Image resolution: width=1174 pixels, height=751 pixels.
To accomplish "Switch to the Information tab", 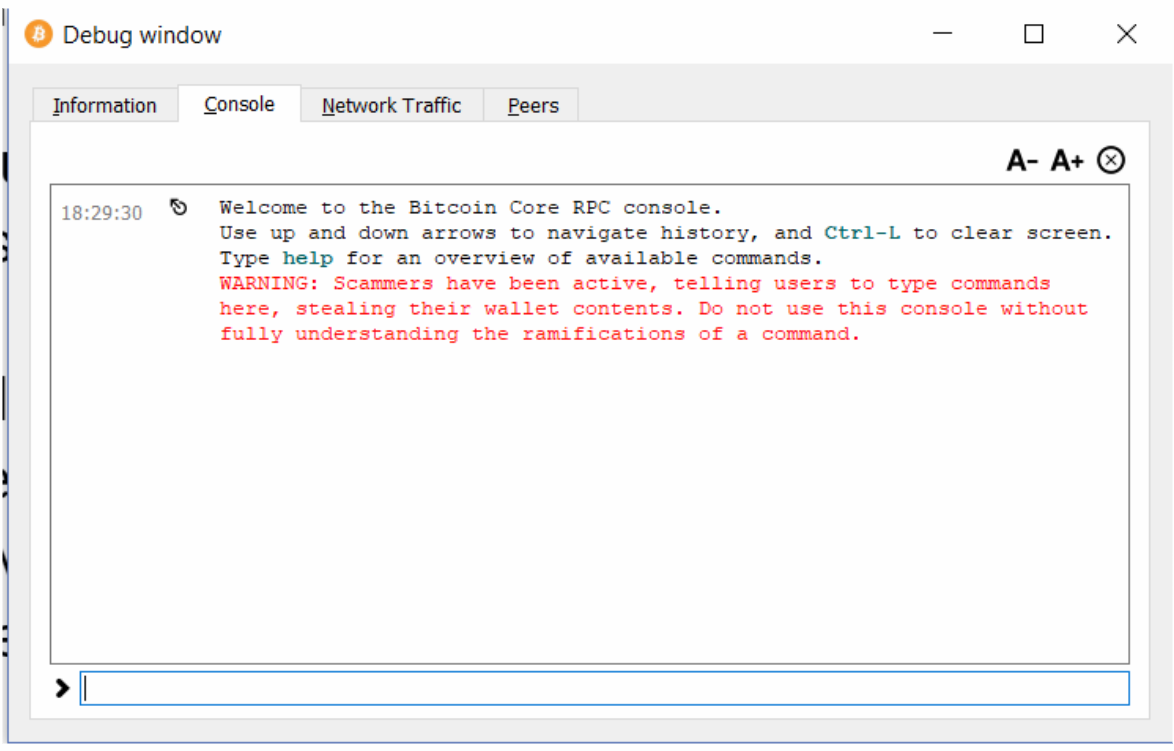I will 105,106.
